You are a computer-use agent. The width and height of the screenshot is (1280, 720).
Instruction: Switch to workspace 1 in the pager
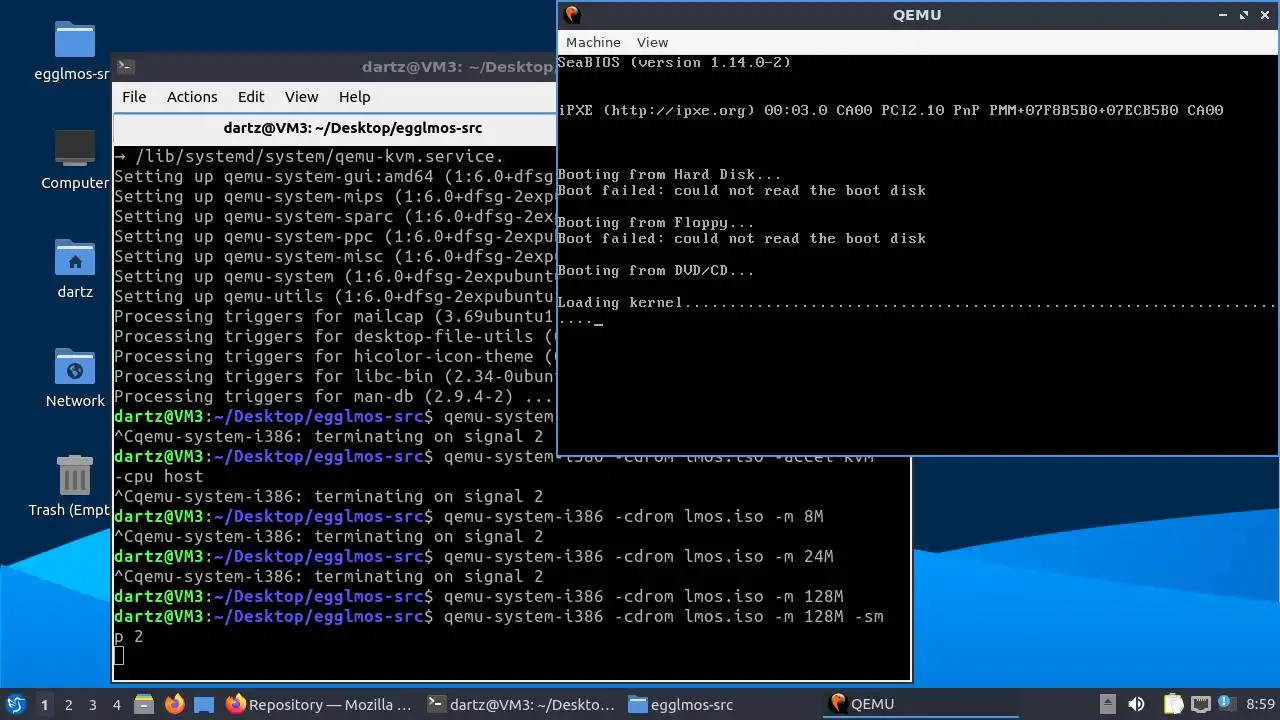(x=44, y=704)
